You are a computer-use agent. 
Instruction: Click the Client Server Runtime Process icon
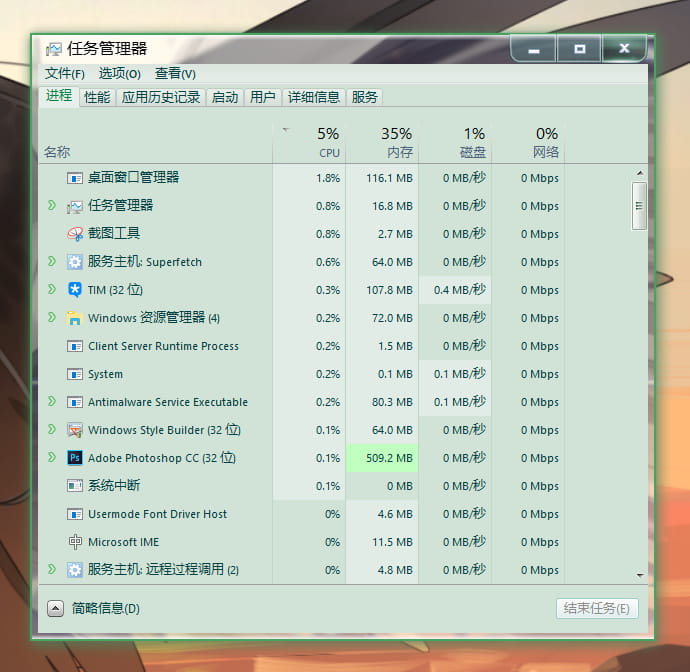click(75, 346)
